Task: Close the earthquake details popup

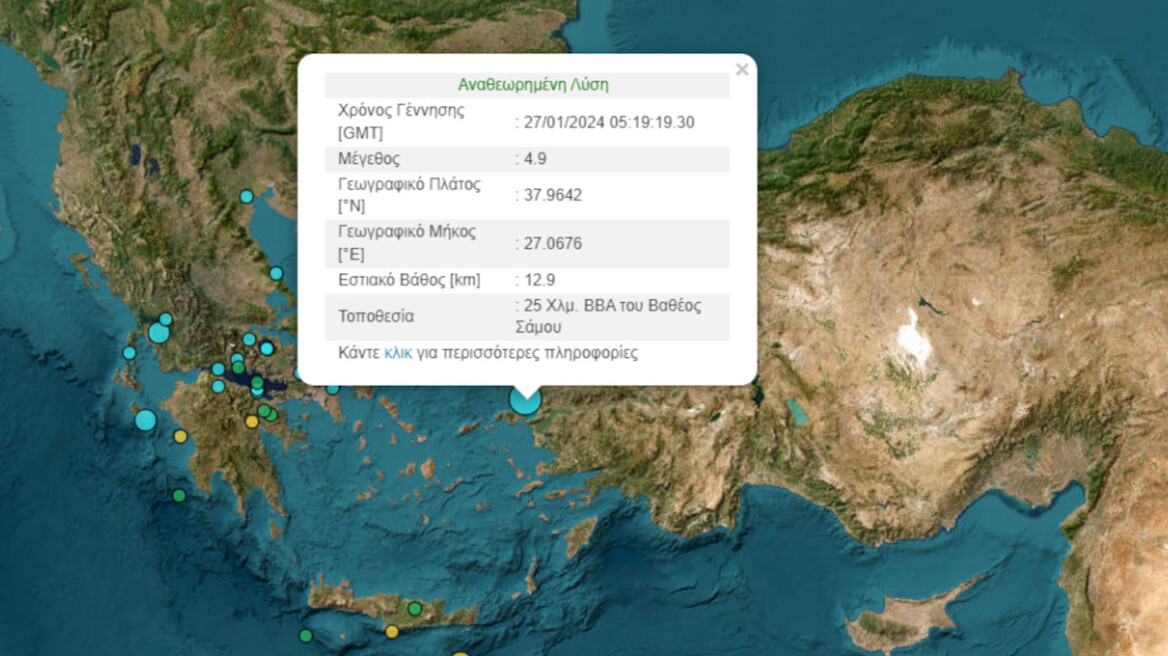Action: [741, 69]
